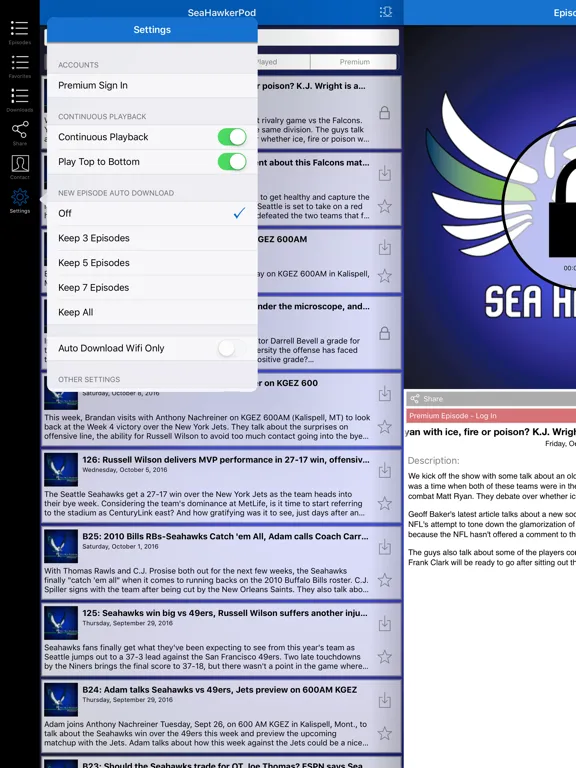
Task: Select the Settings gear in sidebar
Action: pyautogui.click(x=20, y=201)
